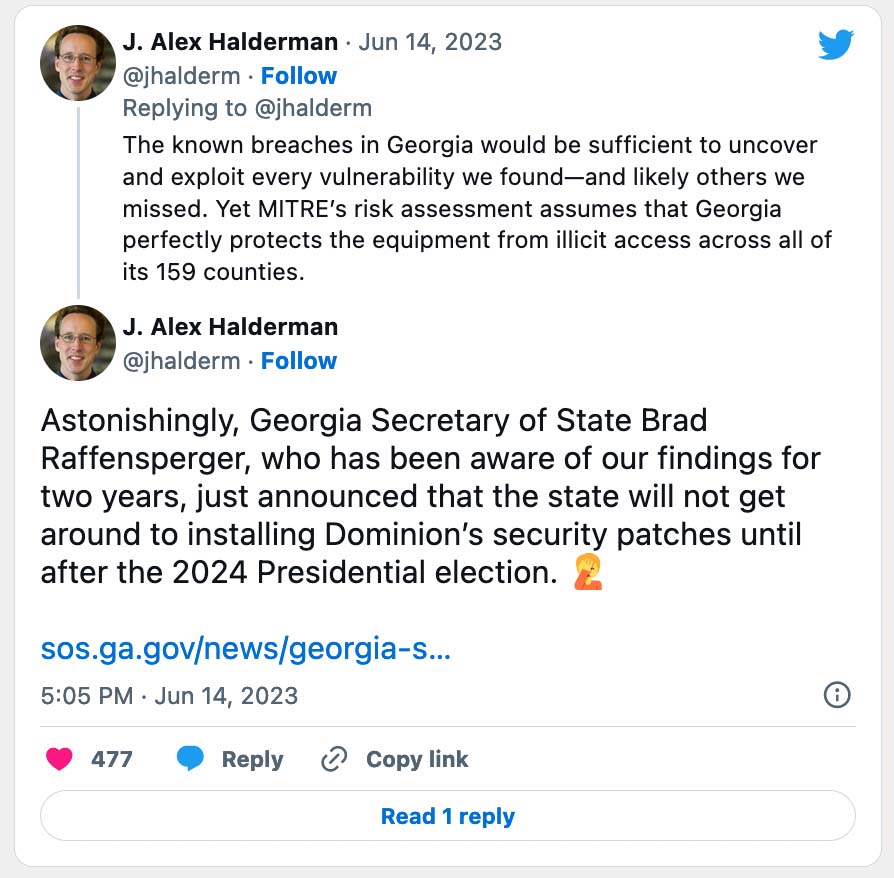Click the Copy link text
This screenshot has width=894, height=878.
click(x=417, y=760)
